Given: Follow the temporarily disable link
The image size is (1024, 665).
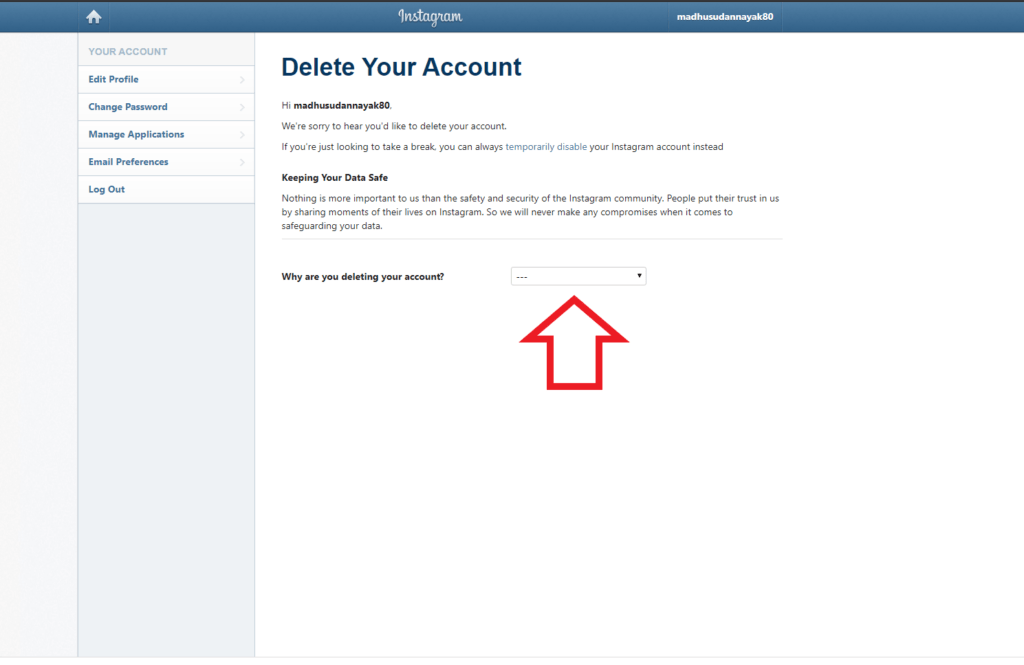Looking at the screenshot, I should click(546, 147).
